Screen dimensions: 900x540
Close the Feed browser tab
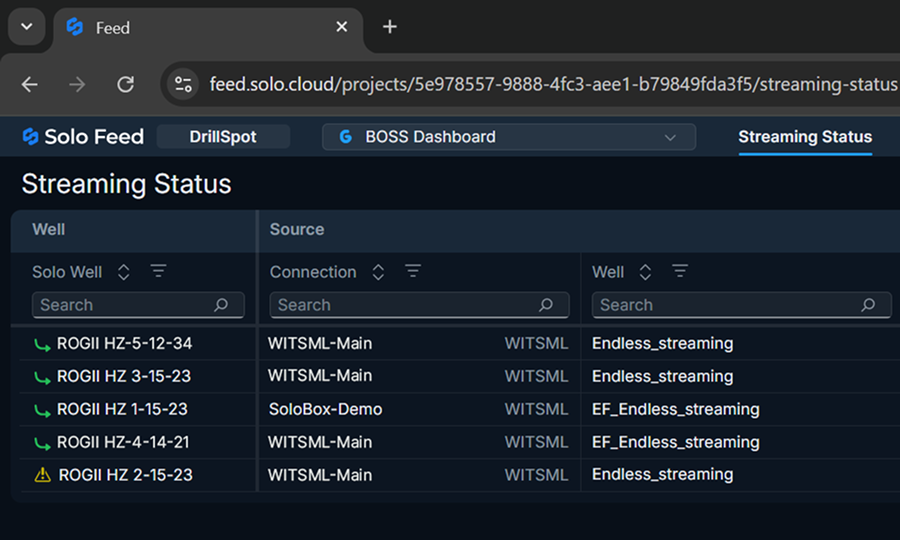342,26
